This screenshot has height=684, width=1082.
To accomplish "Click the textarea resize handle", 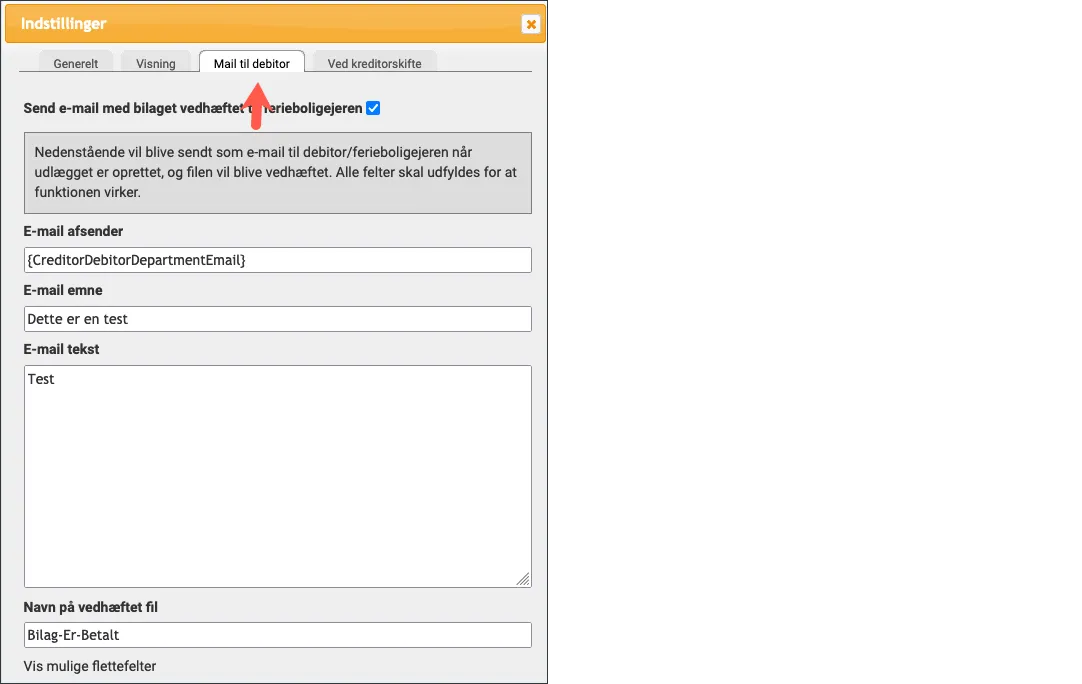I will point(523,579).
